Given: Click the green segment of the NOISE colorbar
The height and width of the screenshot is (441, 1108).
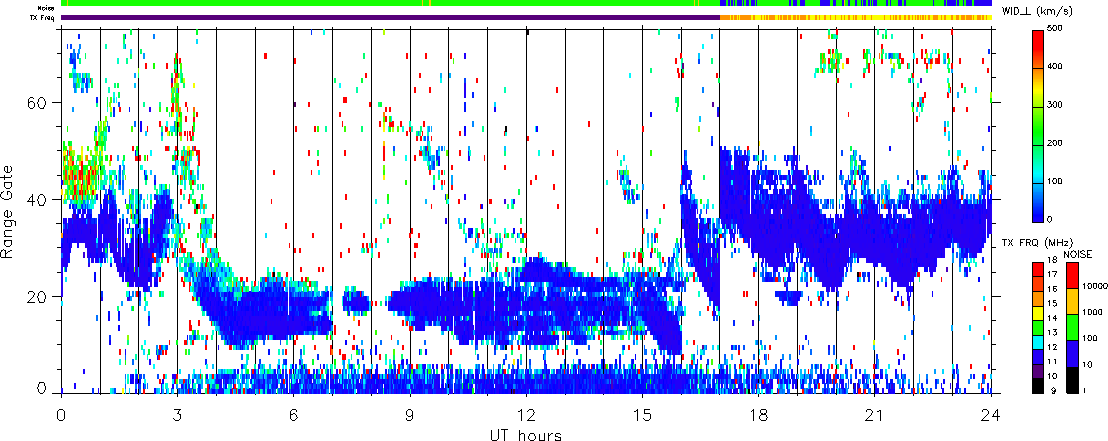Looking at the screenshot, I should point(1071,328).
